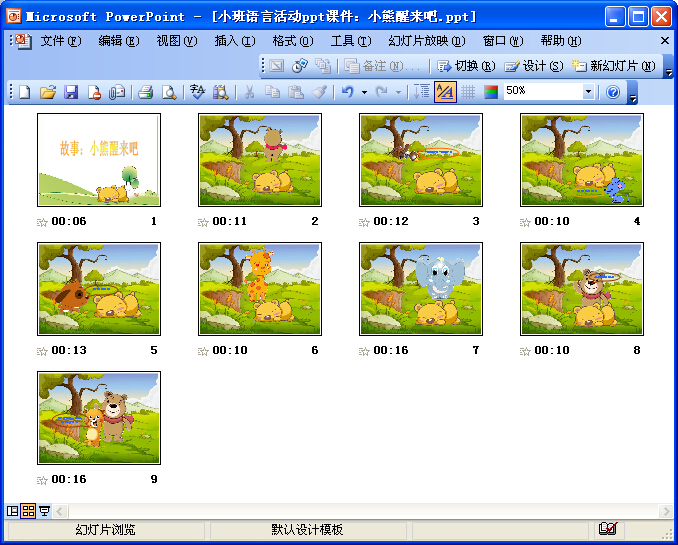Click the PowerPoint document icon in menu bar
The image size is (678, 545).
[23, 41]
